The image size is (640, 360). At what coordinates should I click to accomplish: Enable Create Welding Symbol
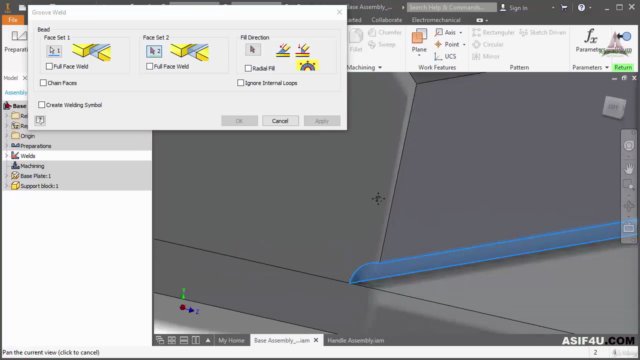(x=42, y=105)
